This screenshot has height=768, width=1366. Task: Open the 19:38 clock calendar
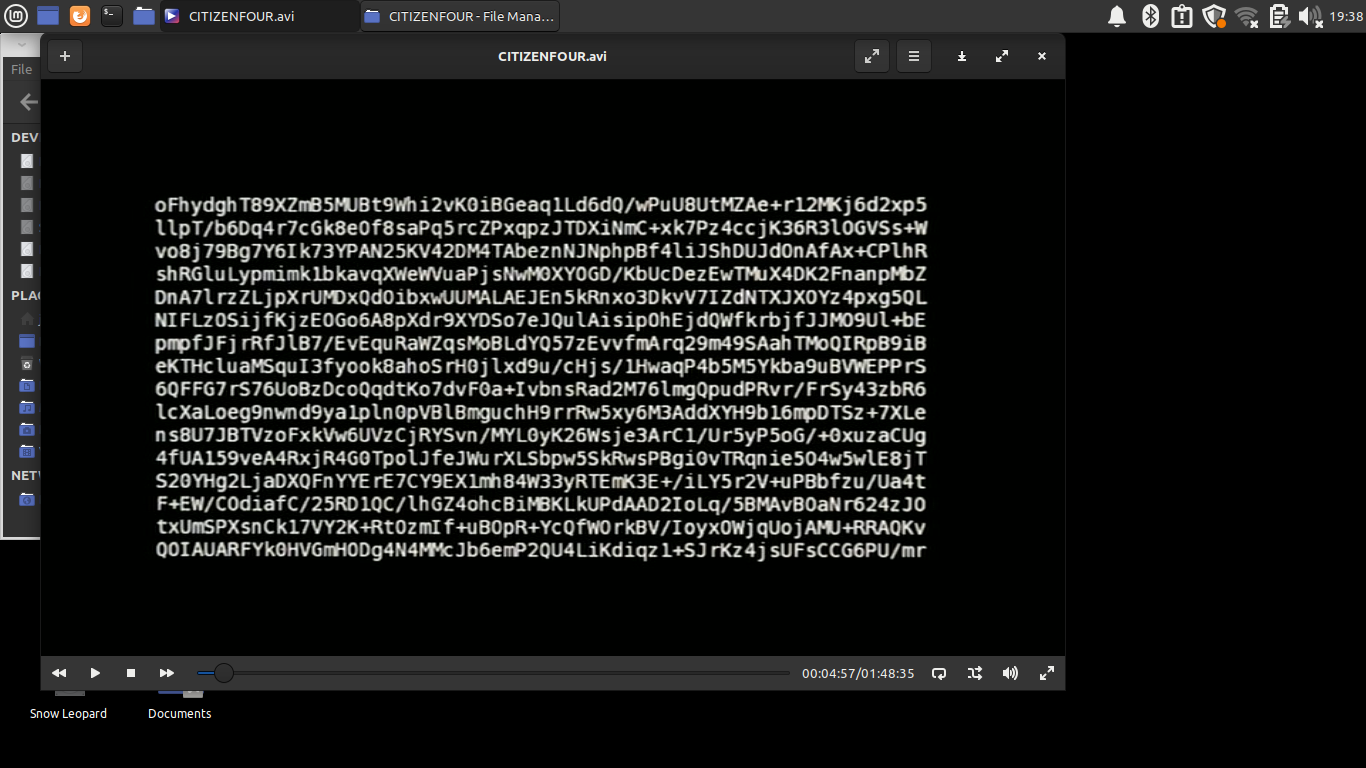(1345, 16)
